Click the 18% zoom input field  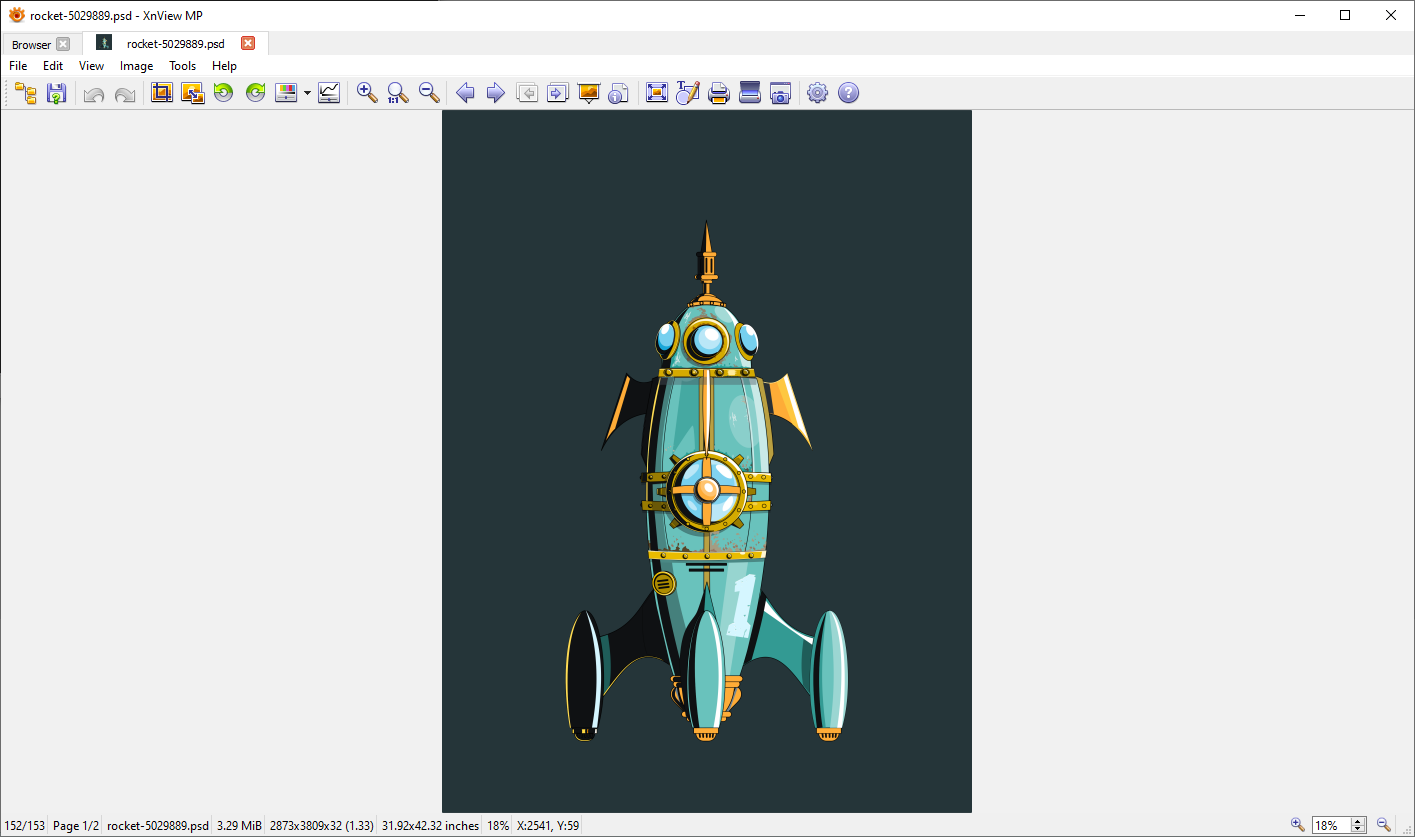(x=1330, y=825)
